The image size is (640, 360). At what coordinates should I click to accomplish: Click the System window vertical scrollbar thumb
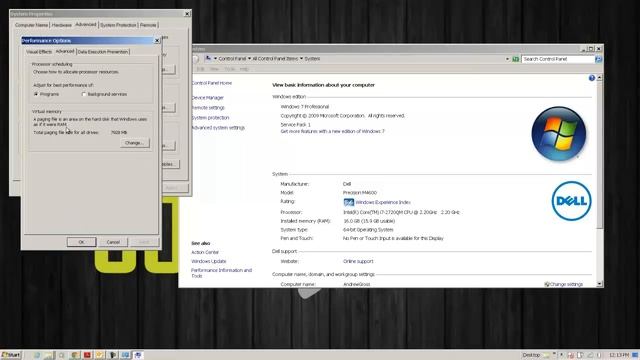point(599,154)
